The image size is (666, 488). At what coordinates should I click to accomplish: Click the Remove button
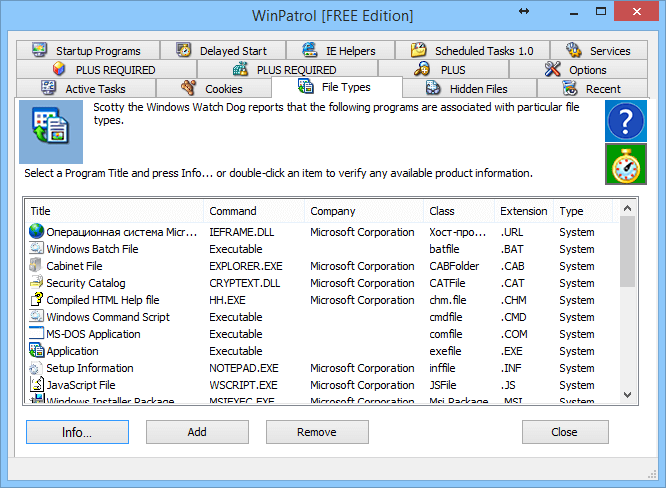317,432
